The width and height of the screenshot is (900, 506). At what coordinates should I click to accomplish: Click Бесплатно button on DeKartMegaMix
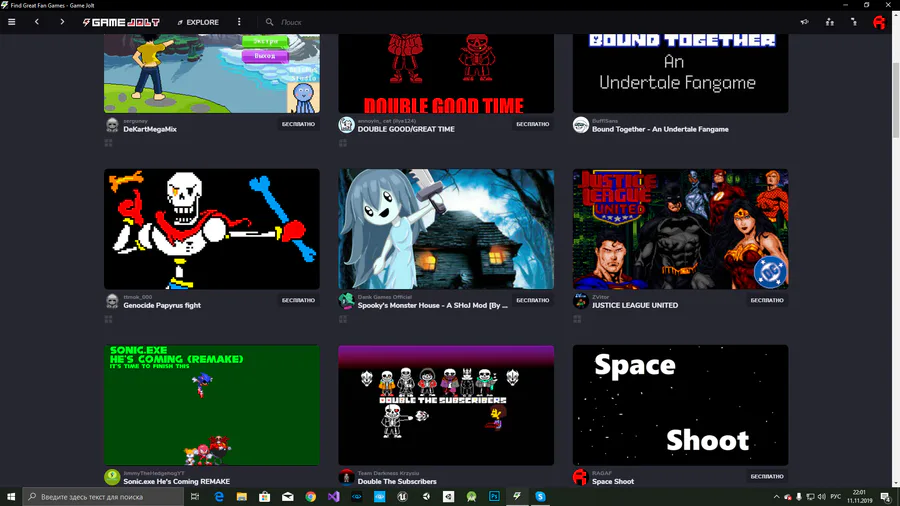[298, 124]
